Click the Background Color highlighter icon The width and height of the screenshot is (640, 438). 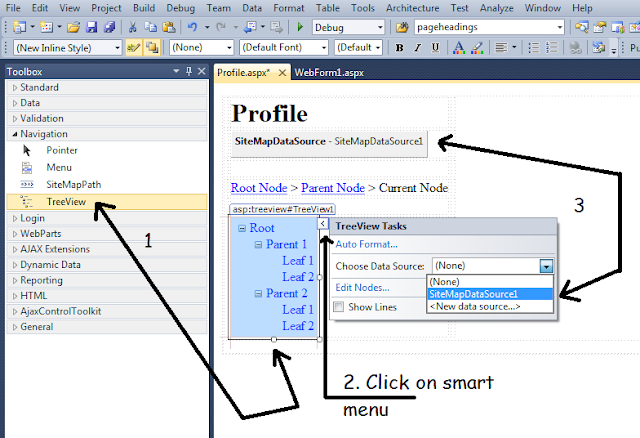477,48
